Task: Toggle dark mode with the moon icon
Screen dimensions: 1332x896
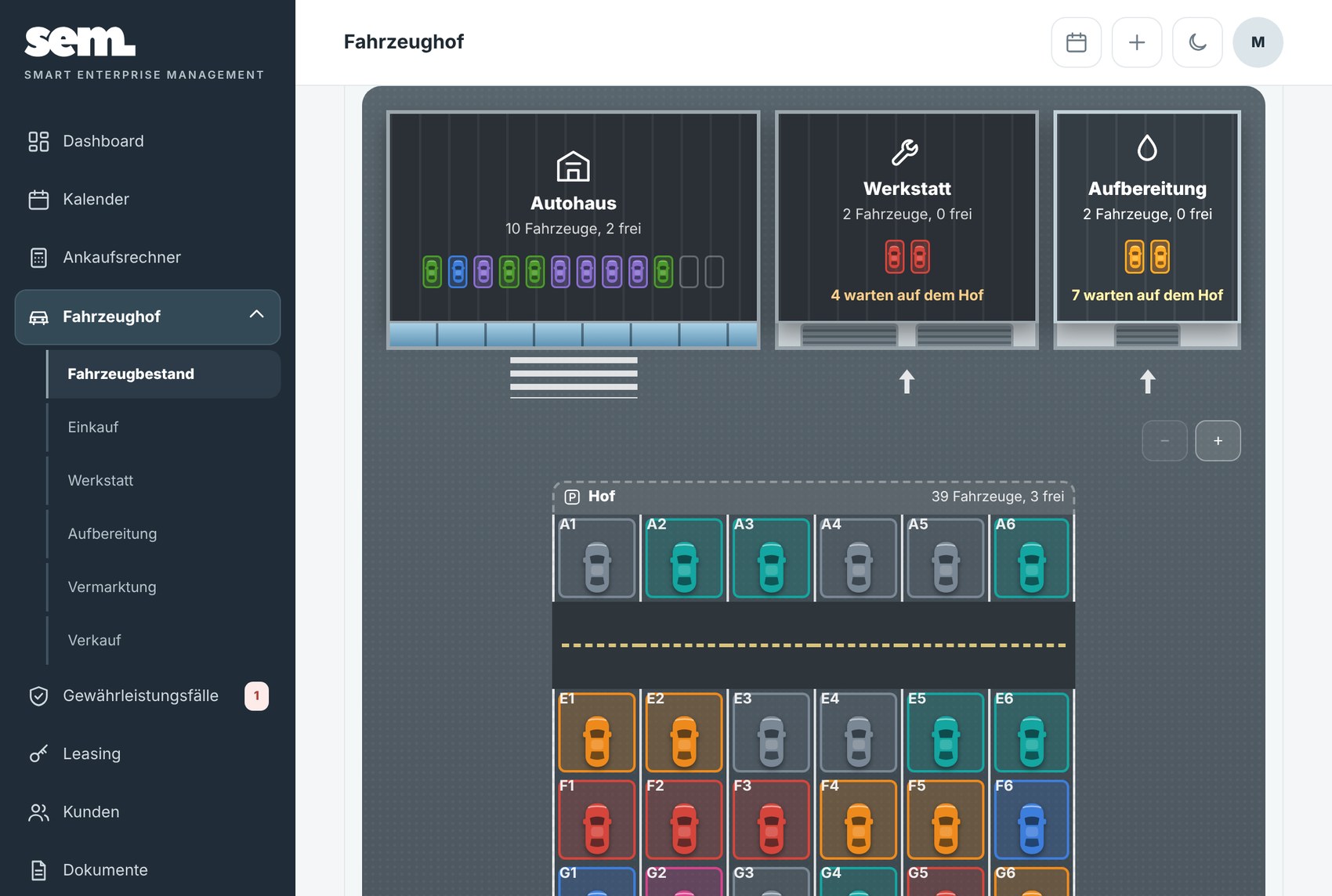Action: coord(1197,42)
